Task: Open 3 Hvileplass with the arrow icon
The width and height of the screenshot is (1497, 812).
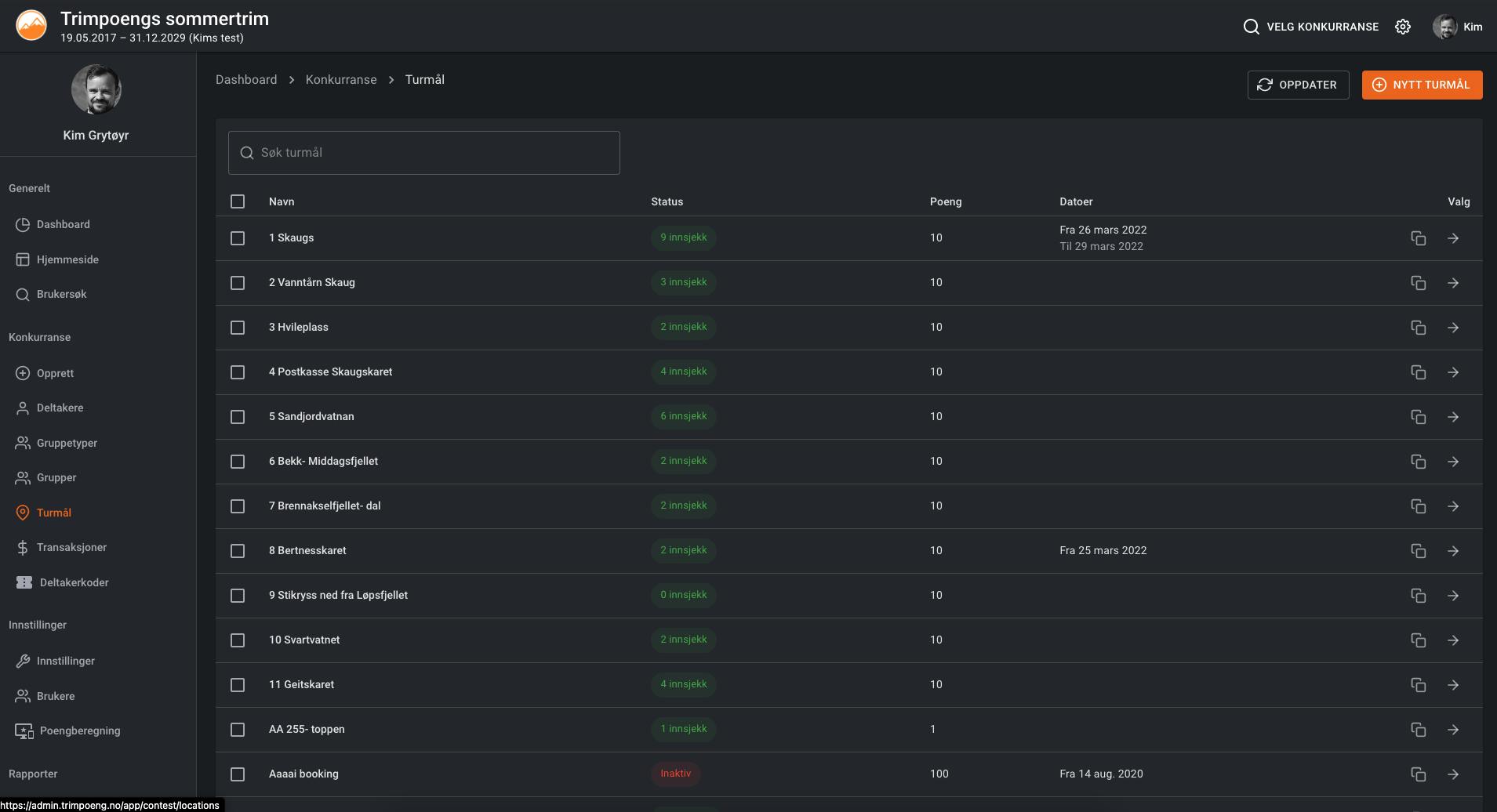Action: point(1453,328)
